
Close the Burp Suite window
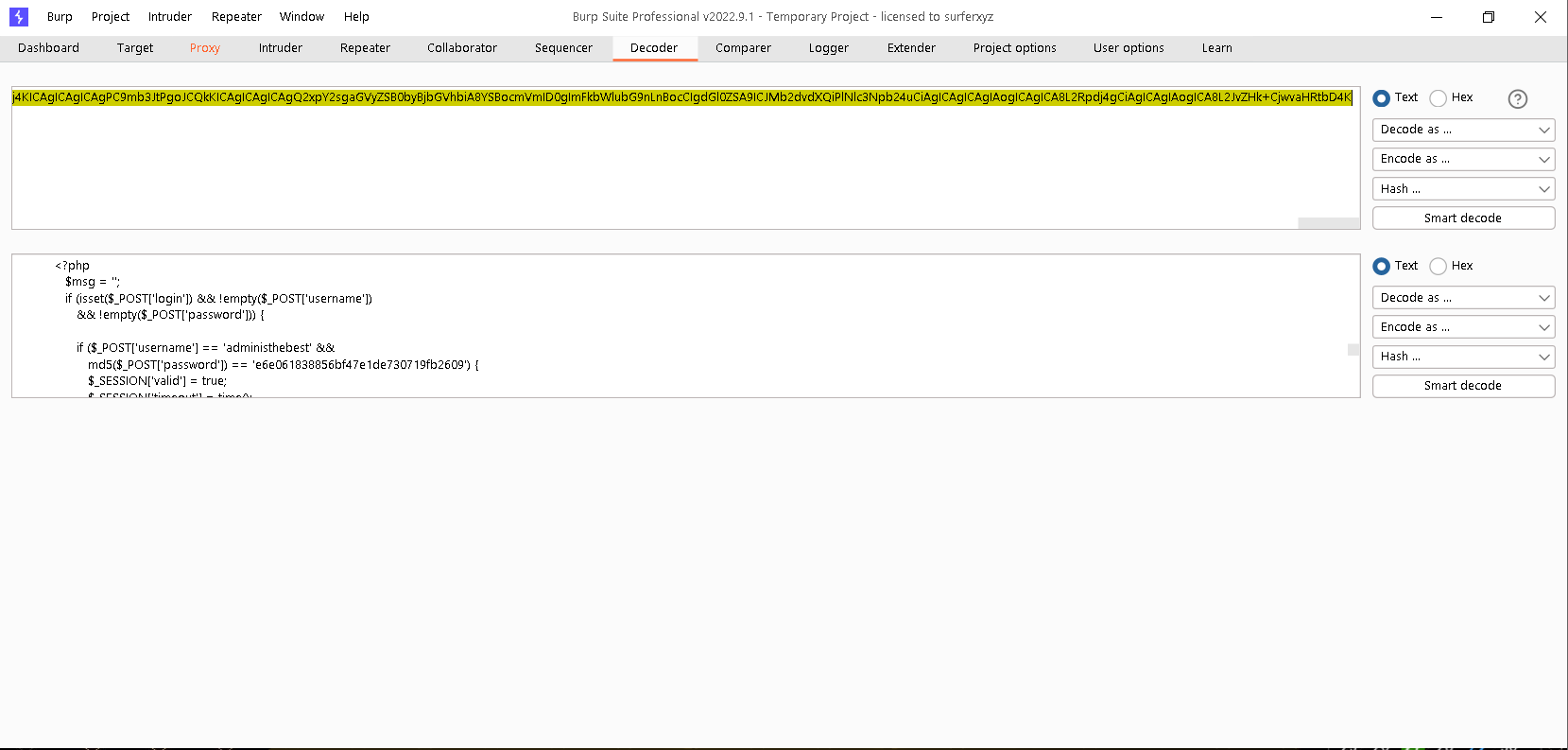1541,17
